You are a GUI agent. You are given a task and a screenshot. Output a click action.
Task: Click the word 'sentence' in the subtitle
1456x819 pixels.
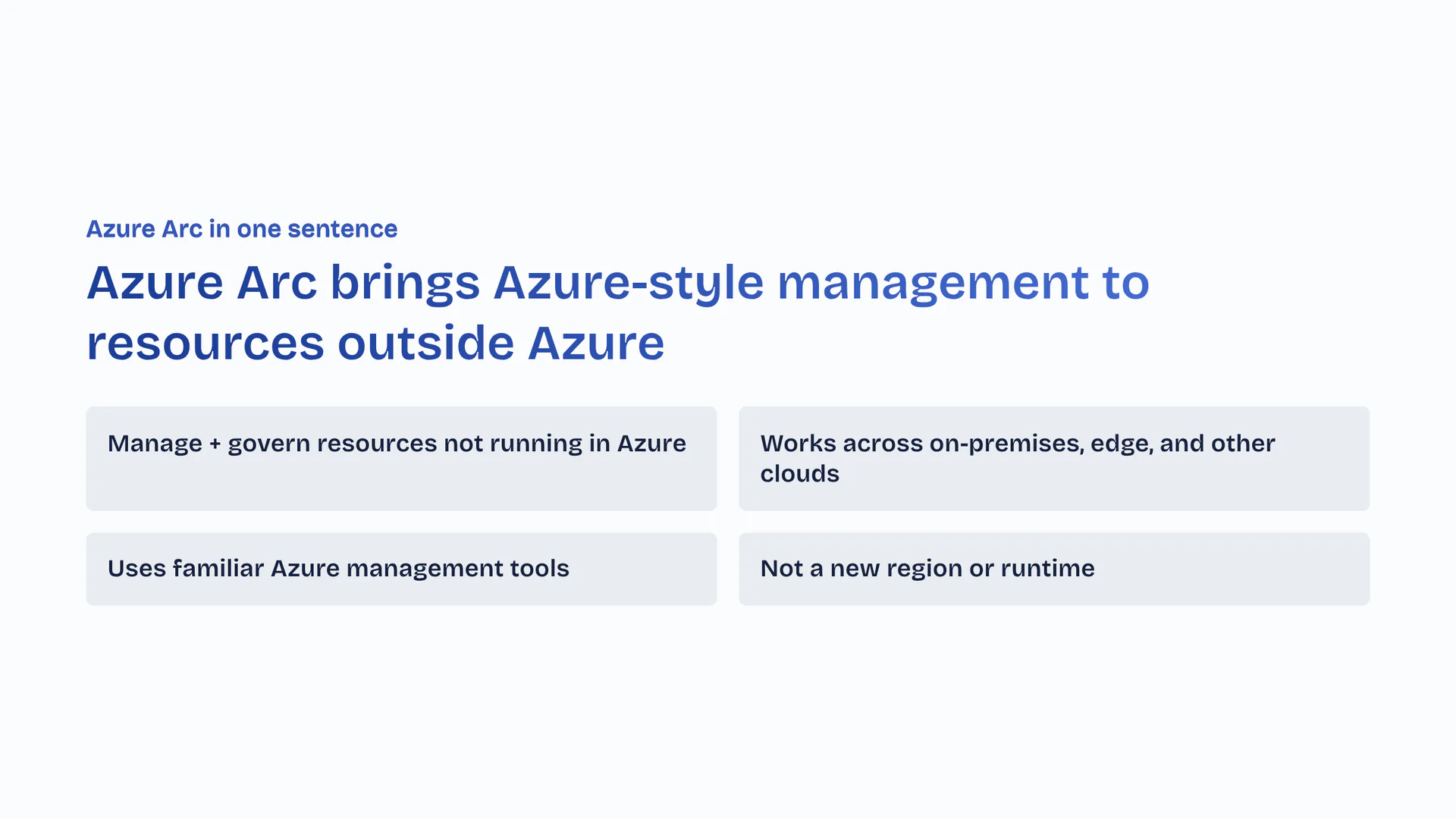point(342,229)
